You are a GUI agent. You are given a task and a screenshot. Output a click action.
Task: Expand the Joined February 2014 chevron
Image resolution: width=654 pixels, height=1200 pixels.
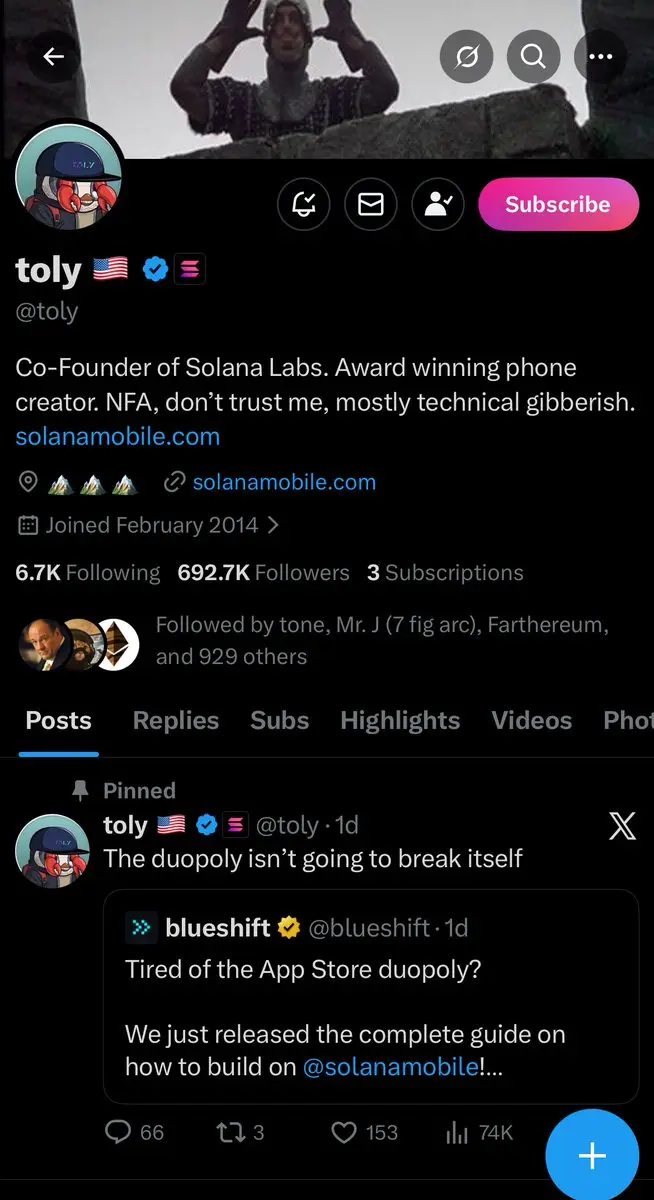pyautogui.click(x=274, y=525)
